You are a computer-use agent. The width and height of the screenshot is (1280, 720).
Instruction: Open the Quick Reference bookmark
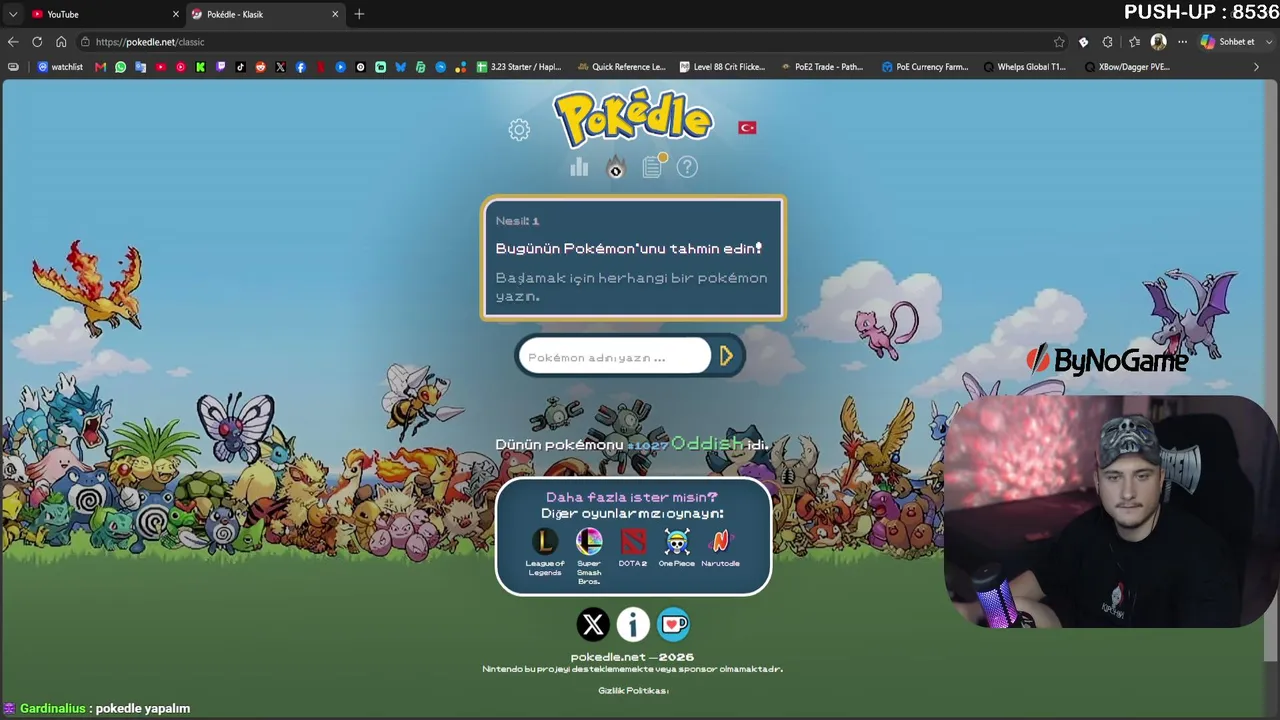click(621, 67)
